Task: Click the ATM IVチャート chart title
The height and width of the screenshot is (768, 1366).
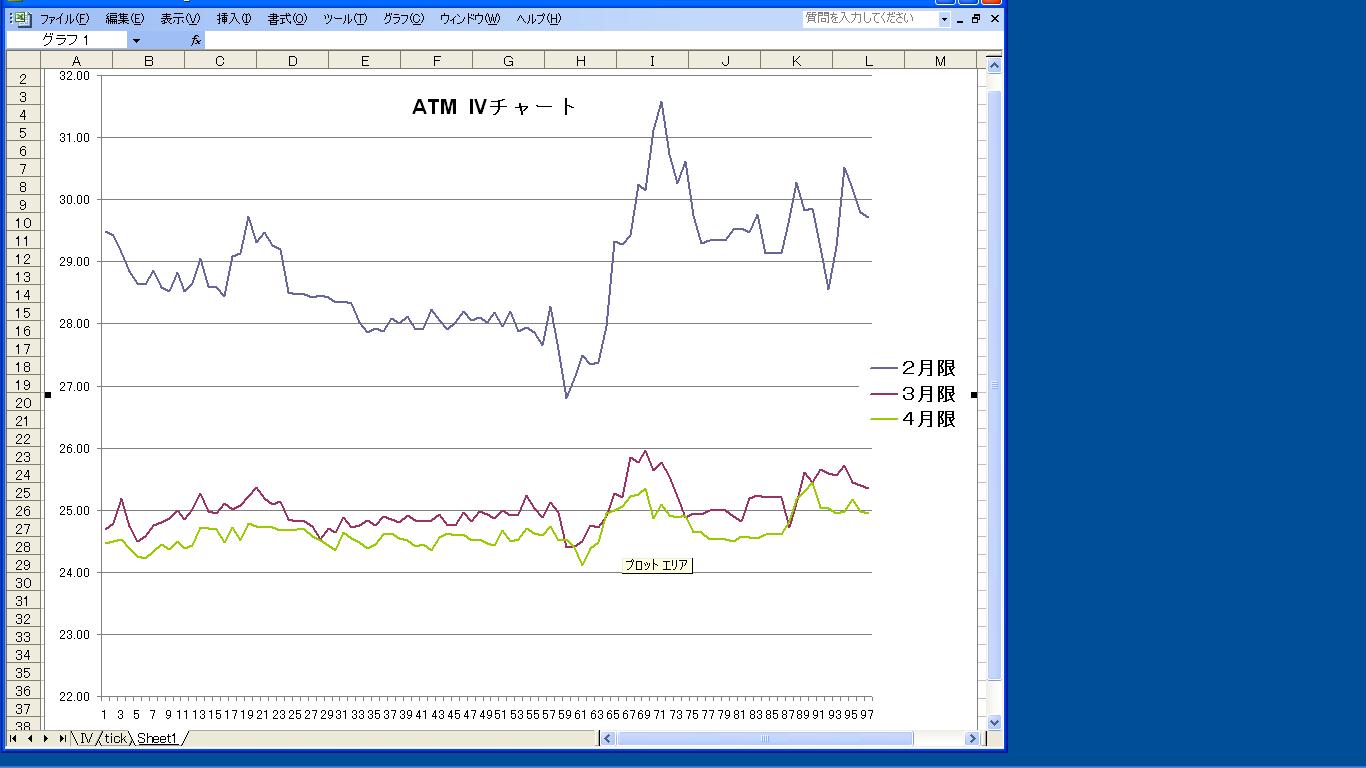Action: (x=495, y=106)
